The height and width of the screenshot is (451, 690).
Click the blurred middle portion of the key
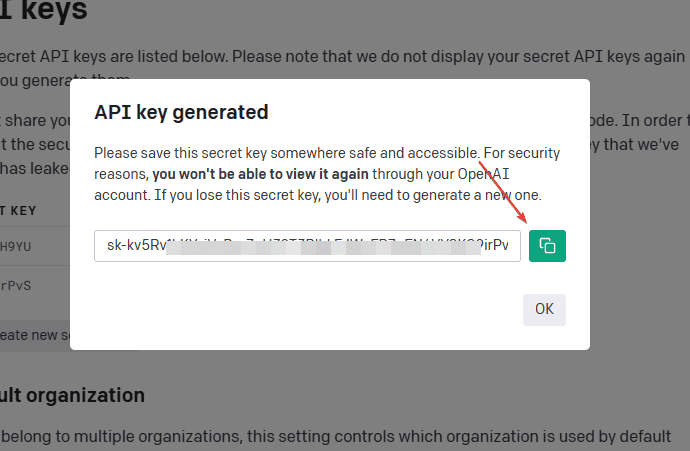[323, 247]
